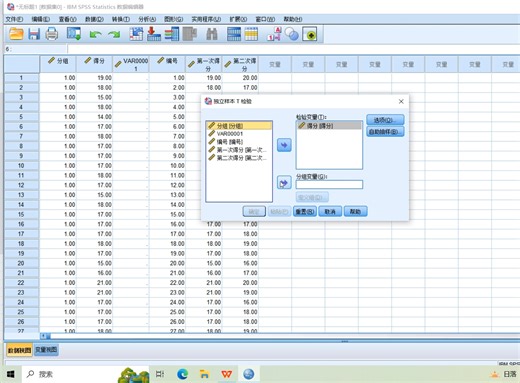Screen dimensions: 520x383
Task: Click the cell editor bar above the grid
Action: 293,49
